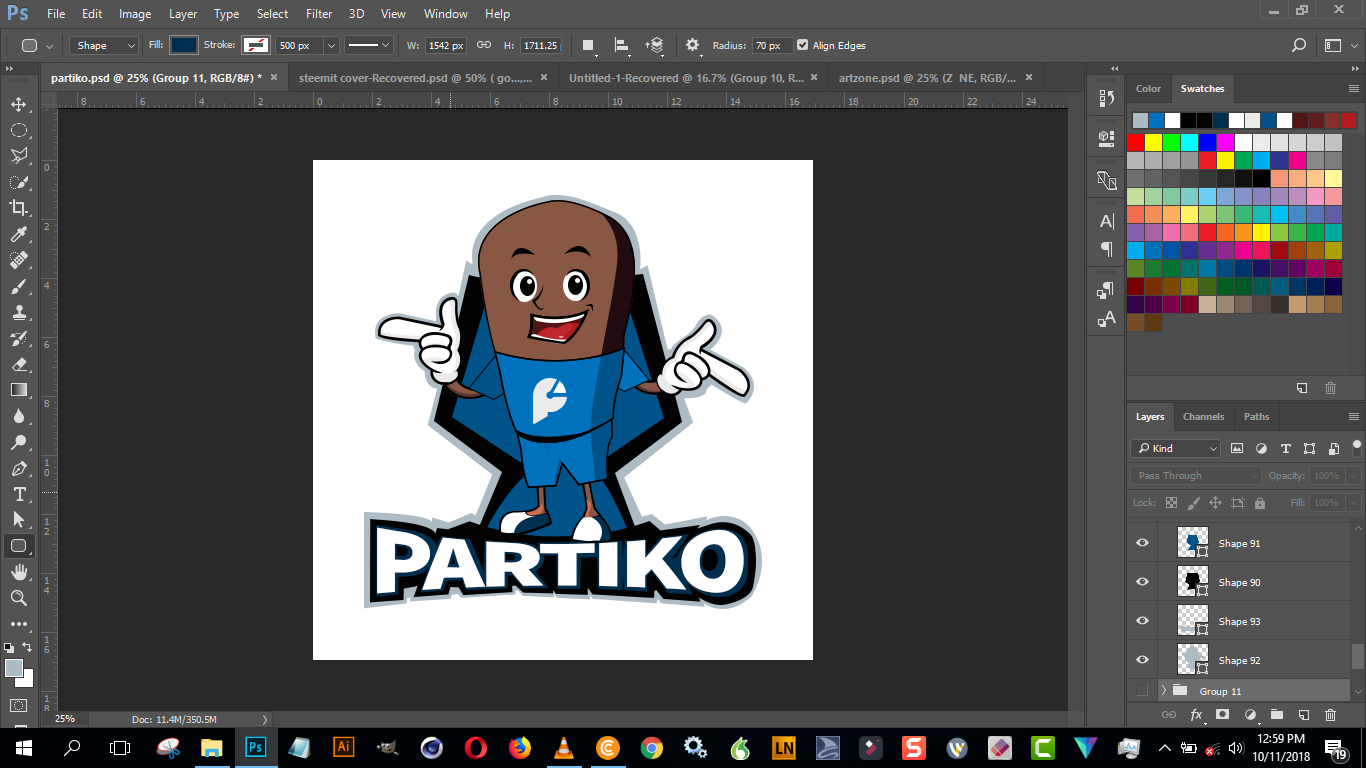Pick the pure red swatch
This screenshot has width=1366, height=768.
pos(1136,142)
